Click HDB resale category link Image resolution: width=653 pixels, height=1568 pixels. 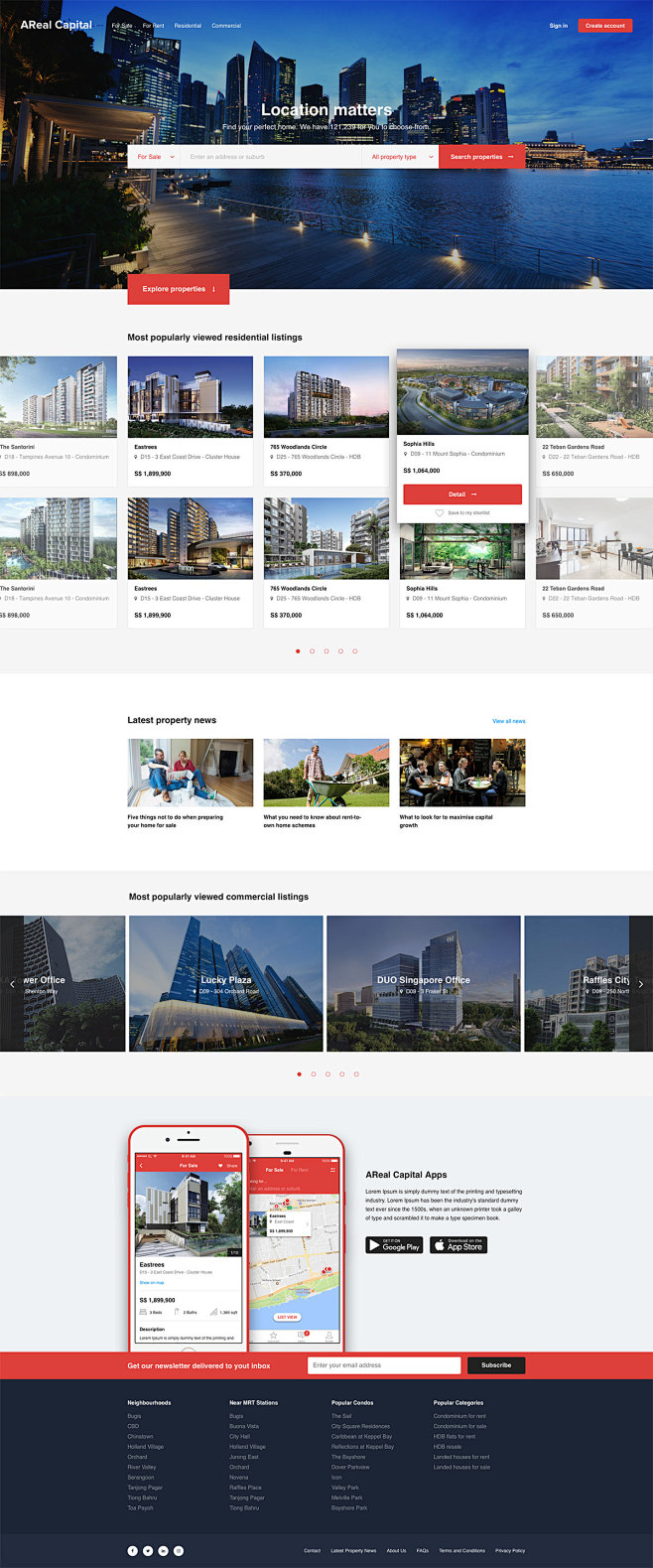pyautogui.click(x=448, y=1447)
